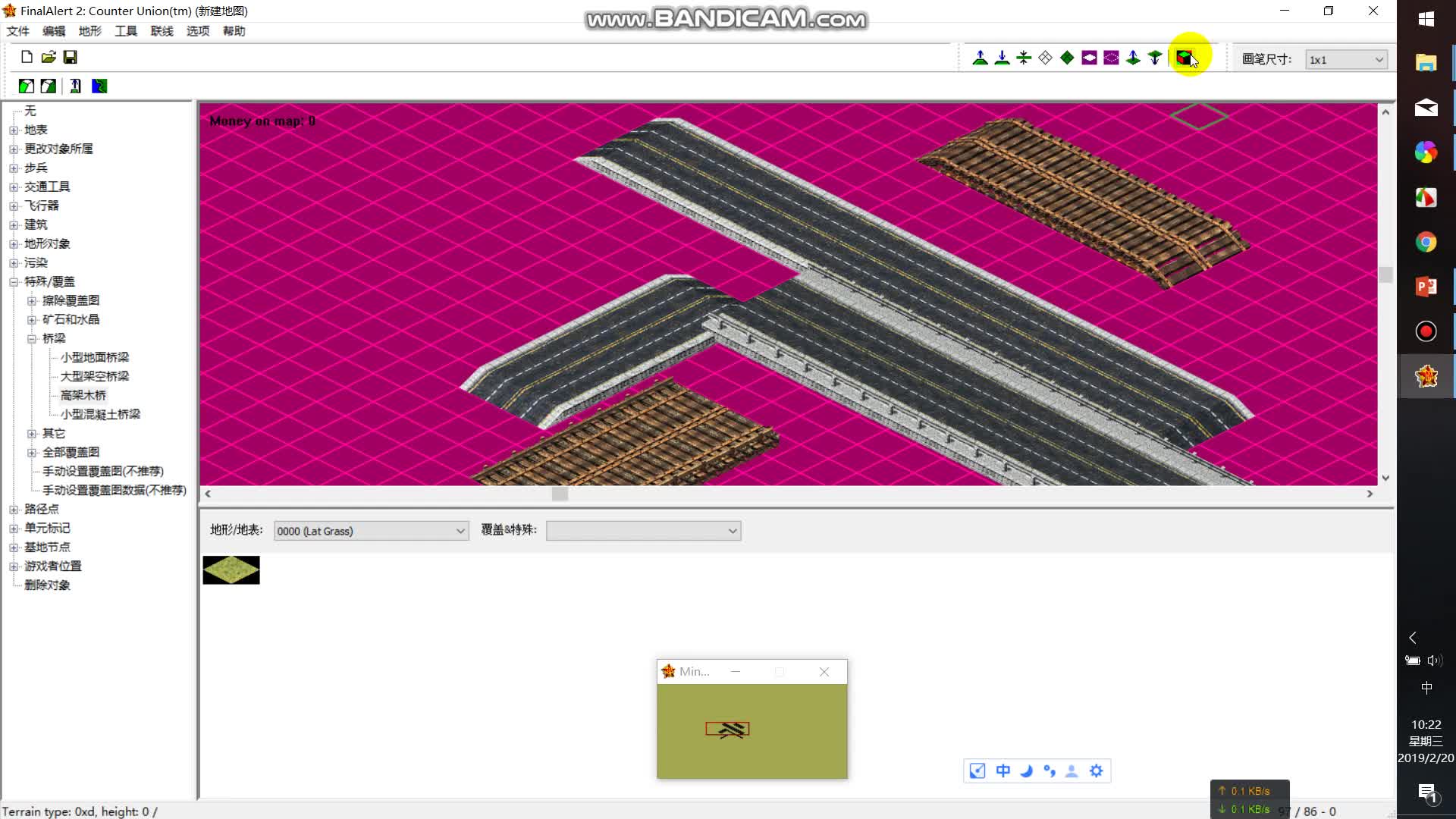The width and height of the screenshot is (1456, 819).
Task: Select the blue shoreline tool icon
Action: 99,86
